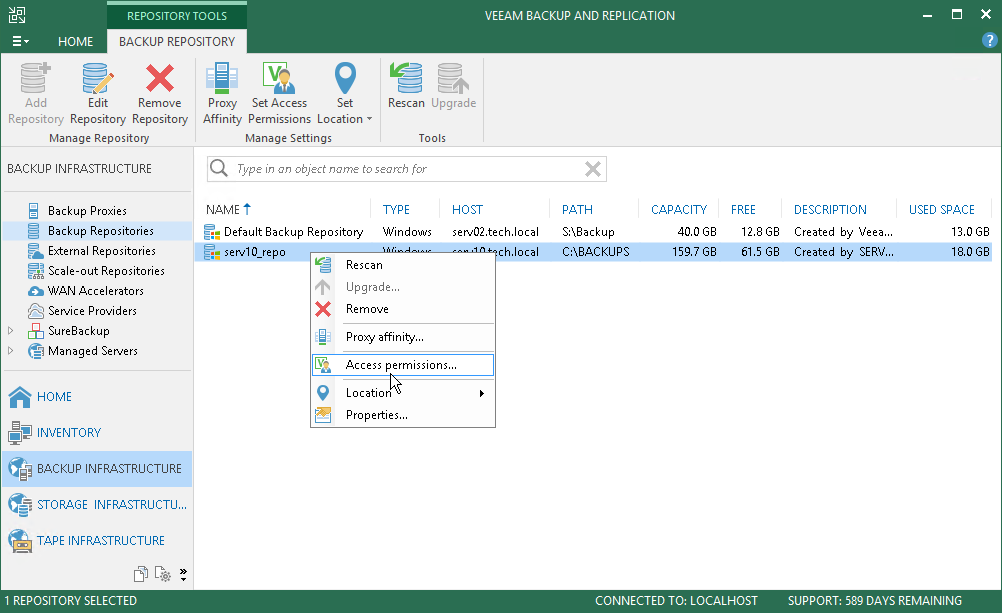Select the SureBackup tree node
The height and width of the screenshot is (613, 1002).
pos(79,331)
